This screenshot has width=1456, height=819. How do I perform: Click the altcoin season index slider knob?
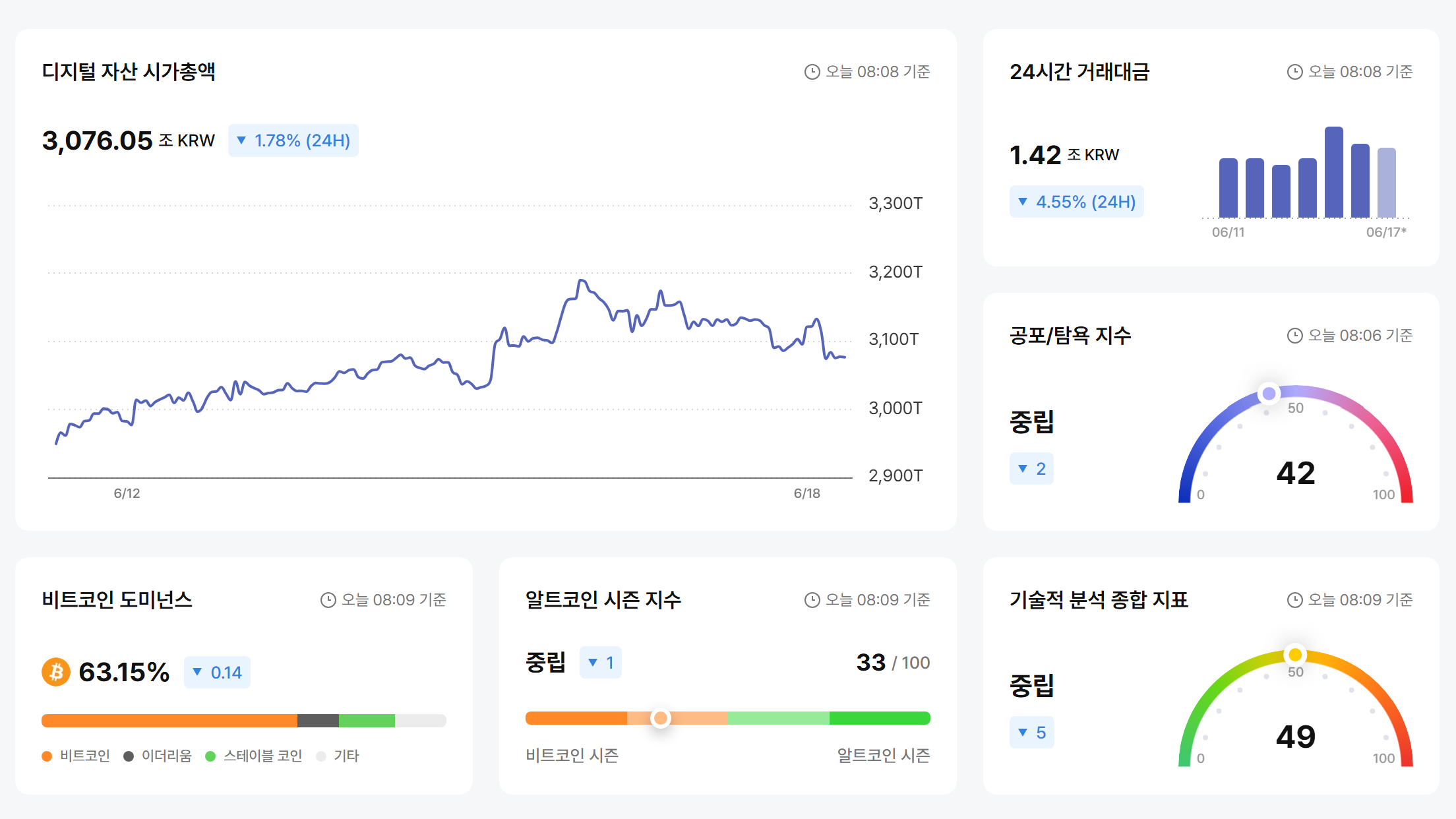click(x=660, y=718)
